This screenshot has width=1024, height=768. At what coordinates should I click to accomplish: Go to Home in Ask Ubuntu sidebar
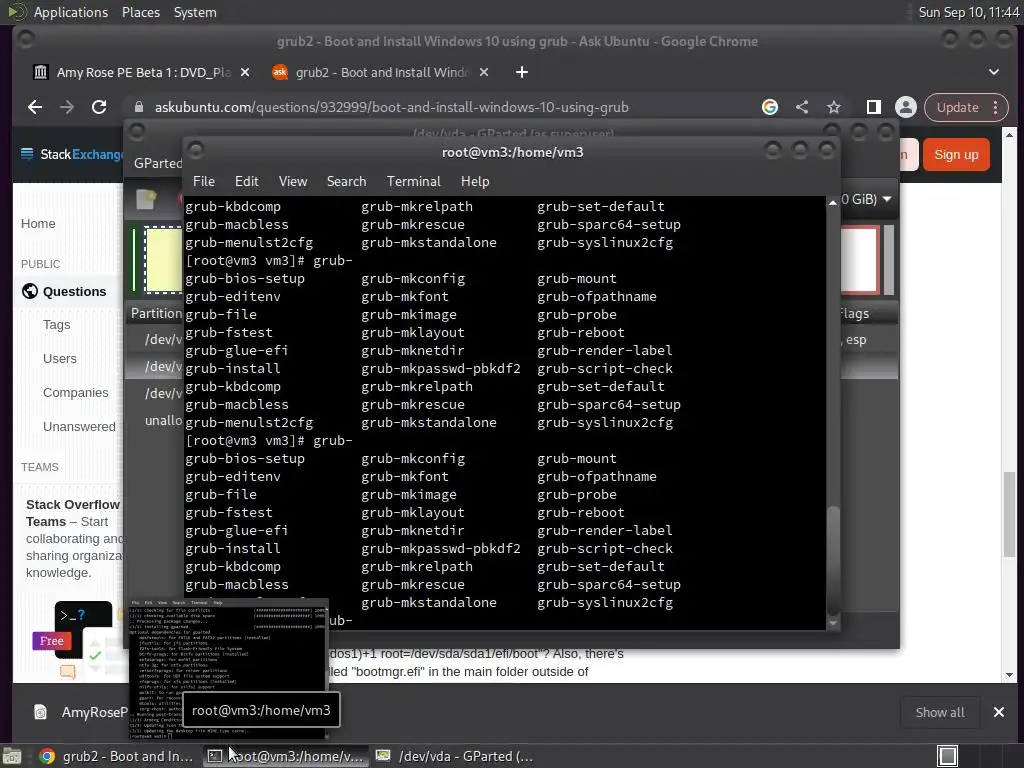(x=38, y=224)
